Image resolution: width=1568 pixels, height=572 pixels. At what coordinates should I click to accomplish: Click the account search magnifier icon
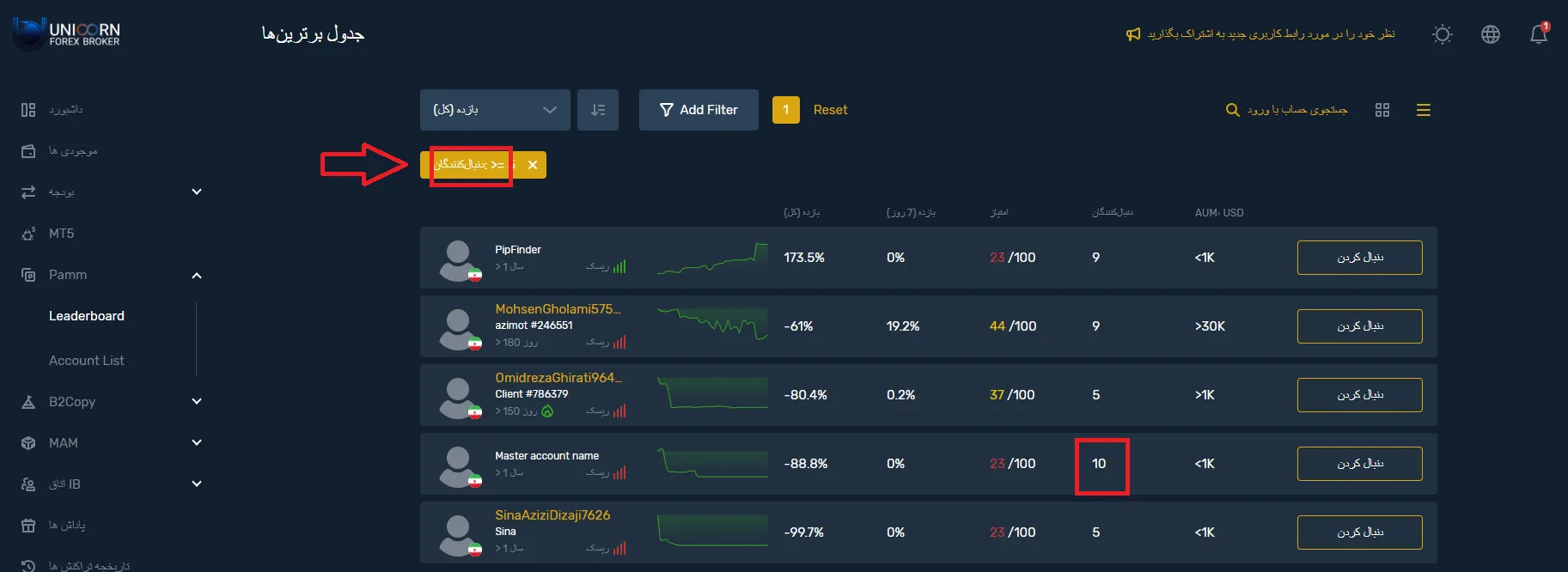coord(1232,110)
